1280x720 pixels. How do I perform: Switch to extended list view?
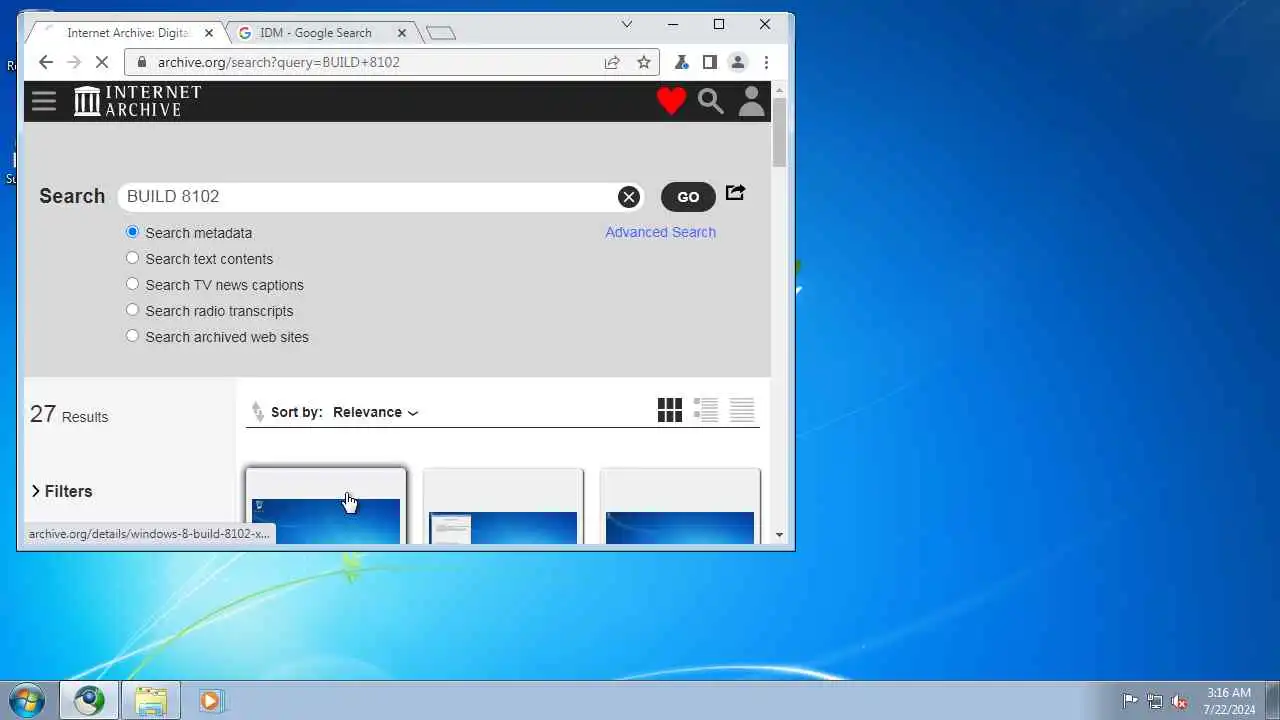pyautogui.click(x=706, y=410)
